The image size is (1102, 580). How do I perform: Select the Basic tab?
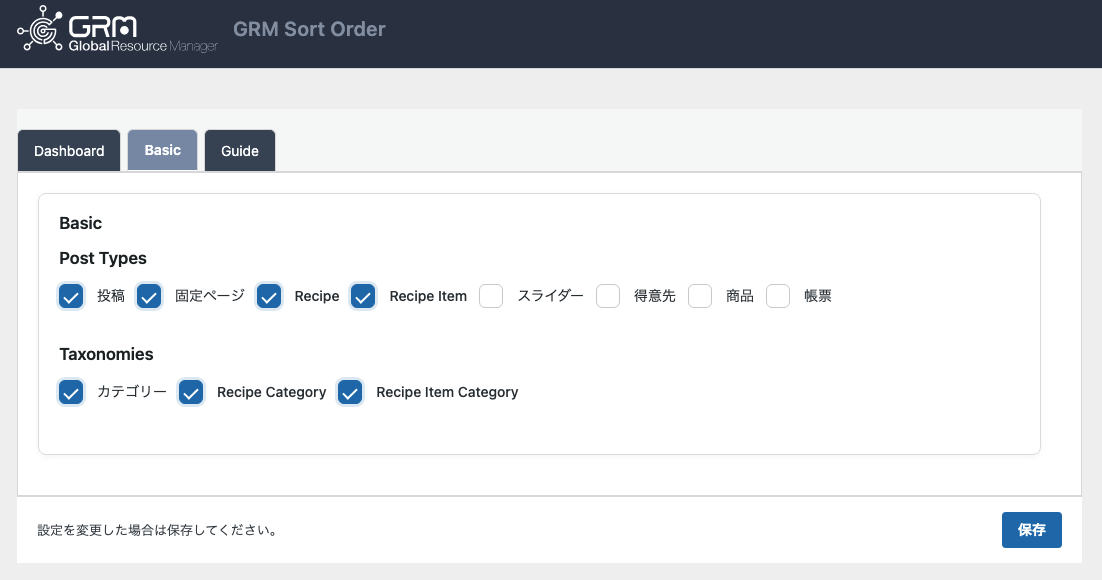(x=162, y=150)
